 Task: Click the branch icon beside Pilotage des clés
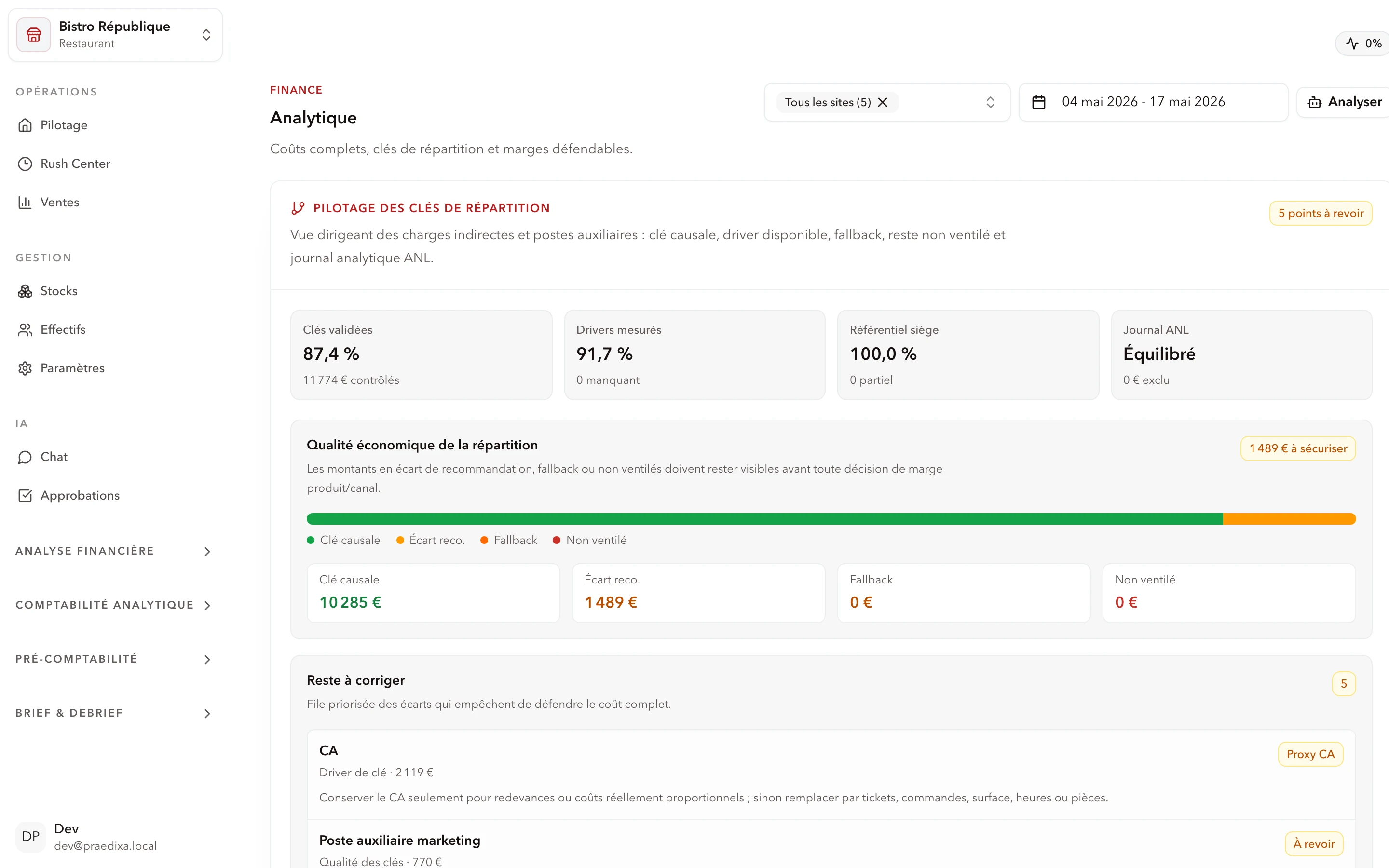coord(297,208)
